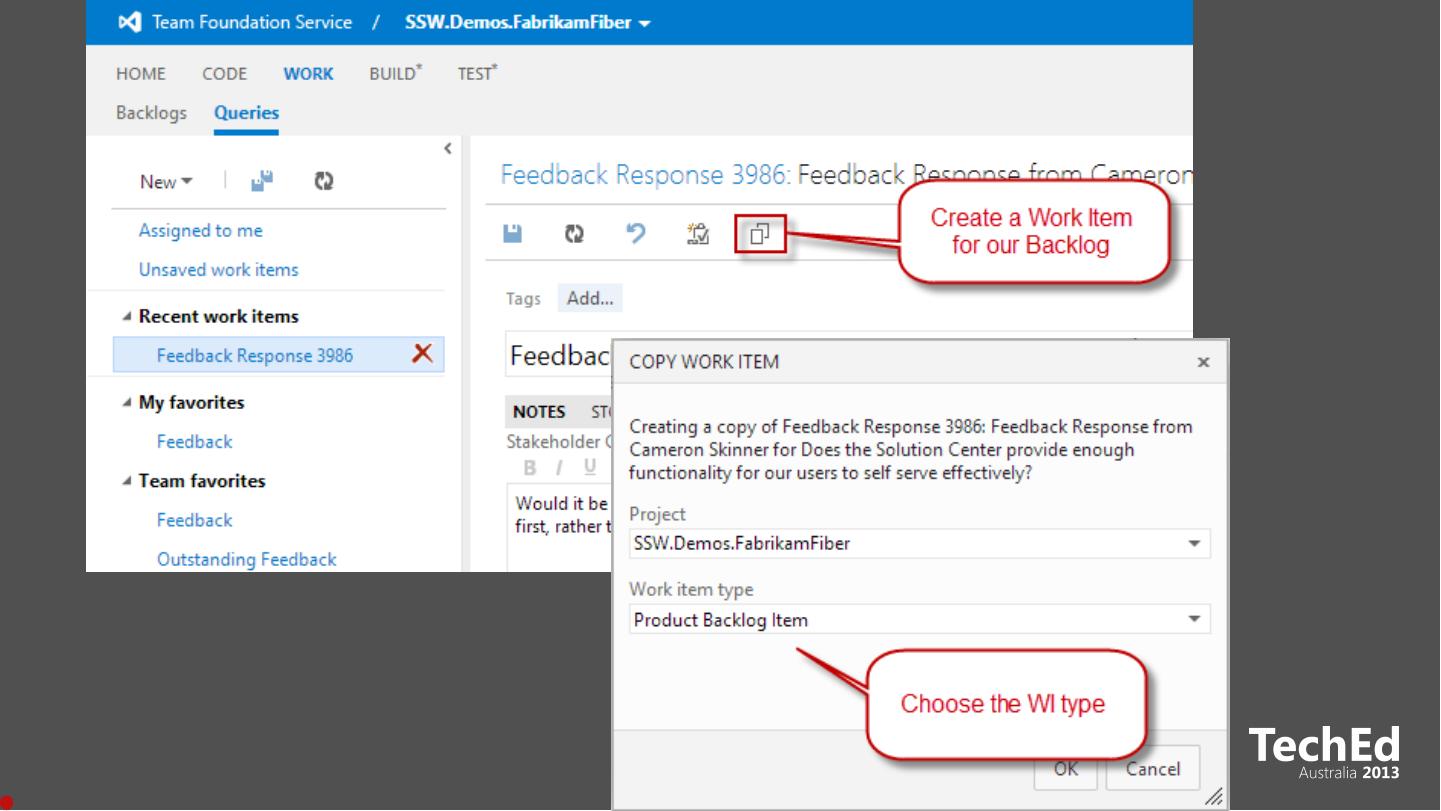Viewport: 1441px width, 811px height.
Task: Refresh the queries list in the left panel
Action: click(323, 181)
